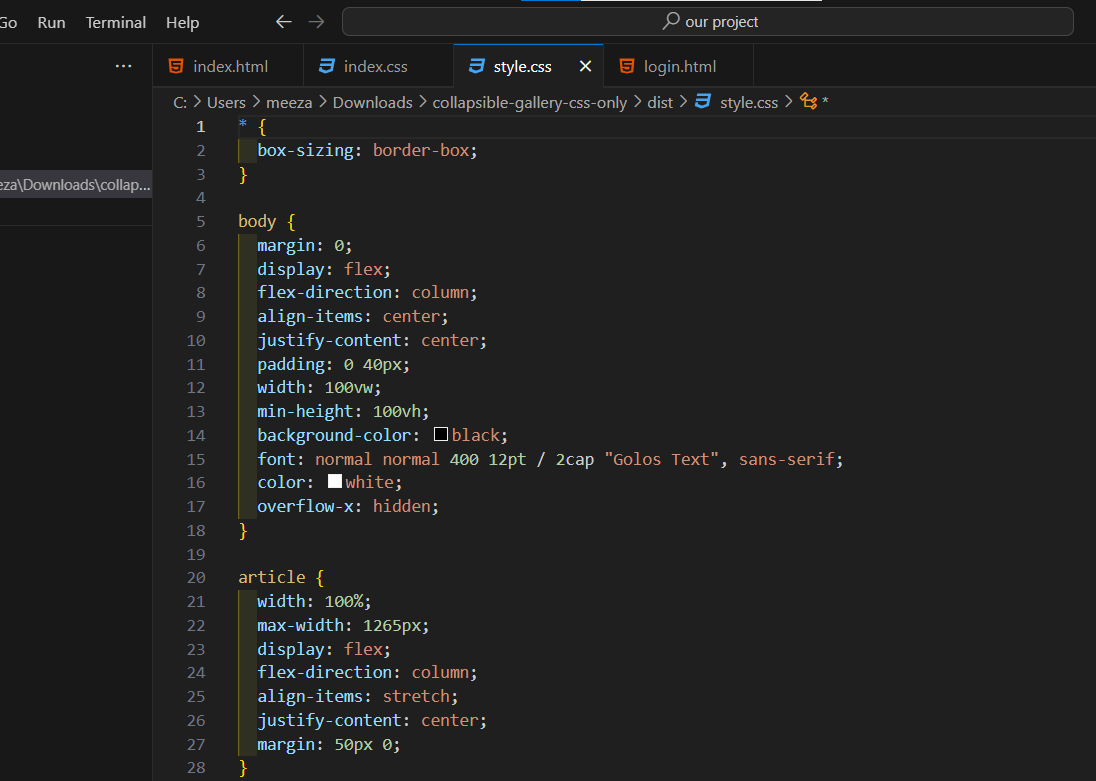Image resolution: width=1096 pixels, height=781 pixels.
Task: Open the Downloads breadcrumb dropdown
Action: coord(372,101)
